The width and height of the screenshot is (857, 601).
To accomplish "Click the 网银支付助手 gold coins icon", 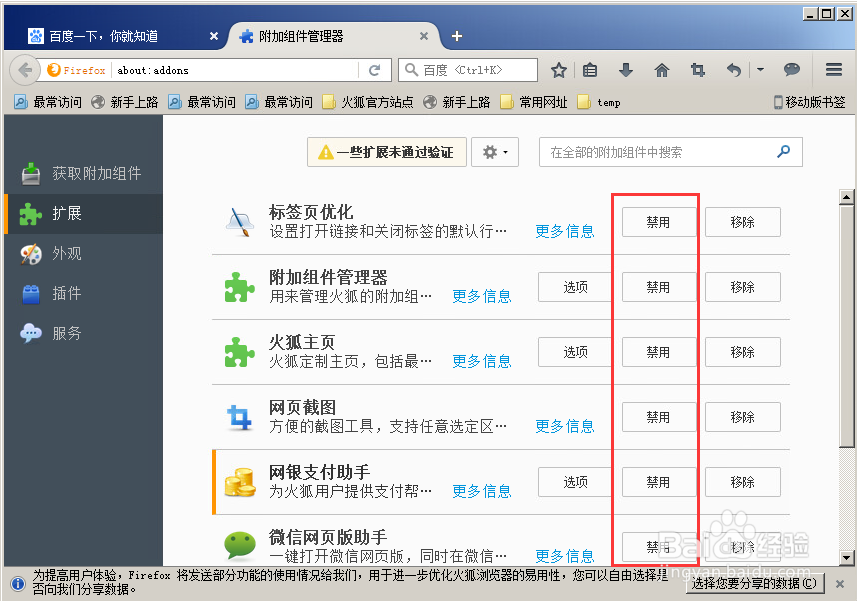I will [239, 482].
